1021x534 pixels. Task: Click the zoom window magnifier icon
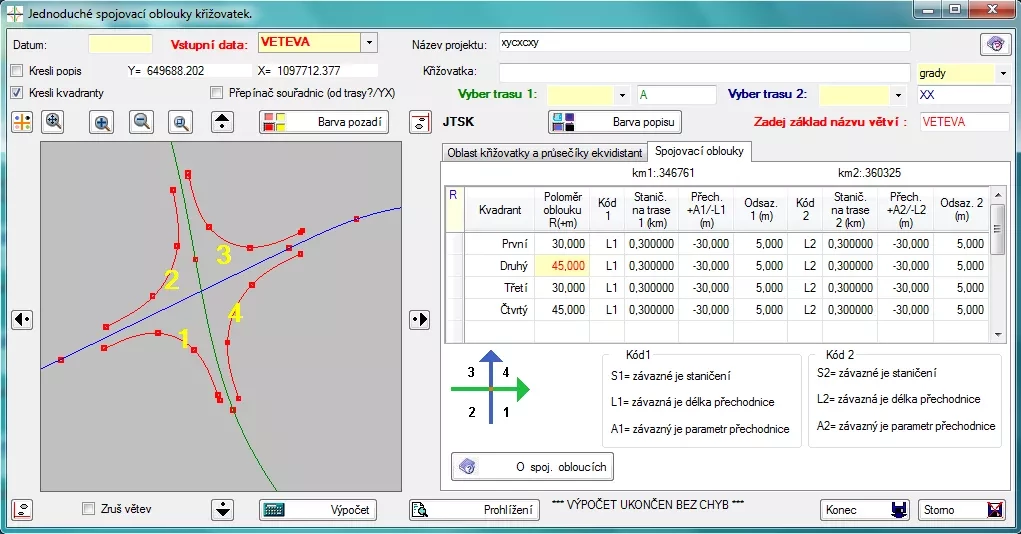pyautogui.click(x=181, y=122)
